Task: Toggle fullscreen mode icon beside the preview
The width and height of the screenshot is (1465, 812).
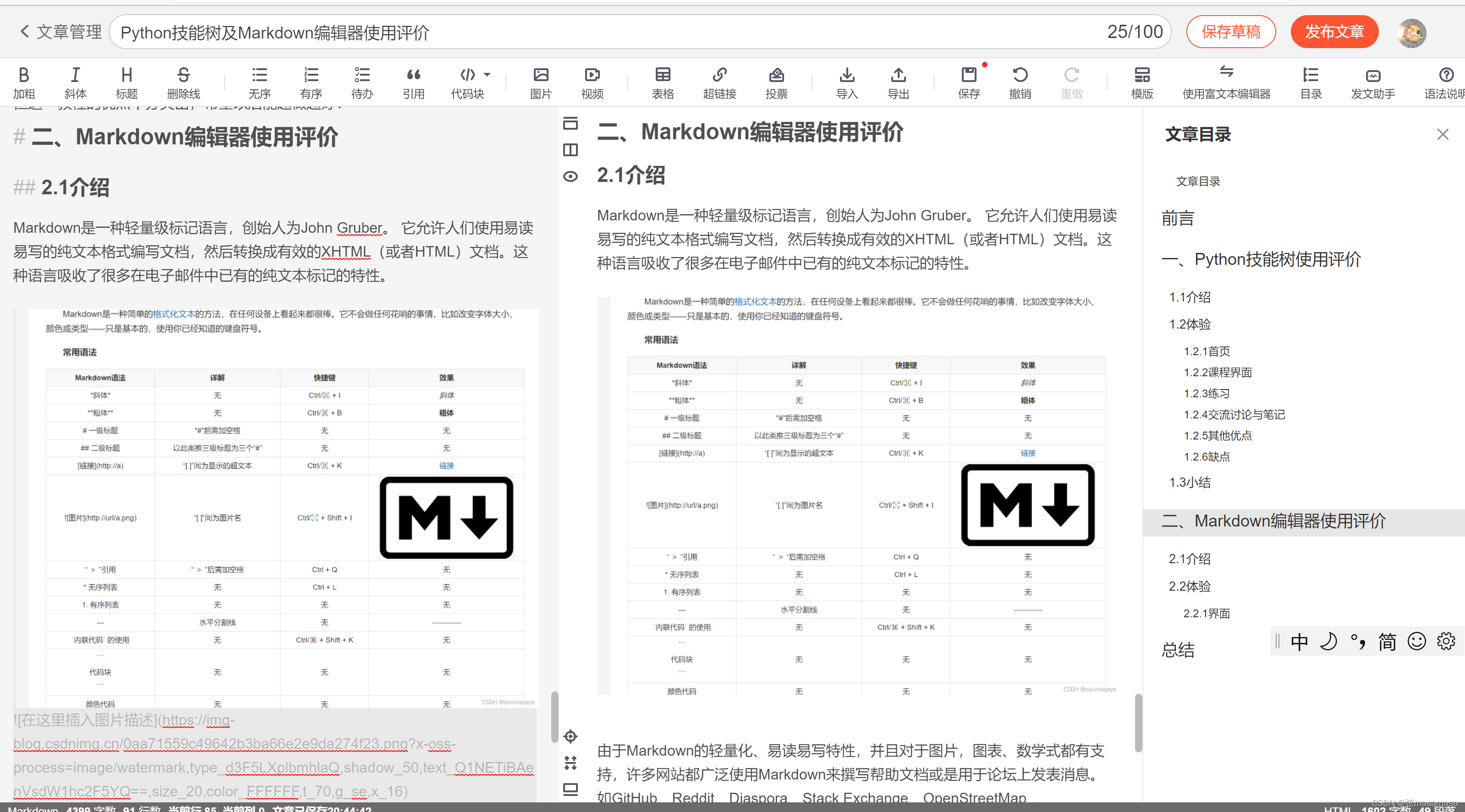Action: coord(571,763)
